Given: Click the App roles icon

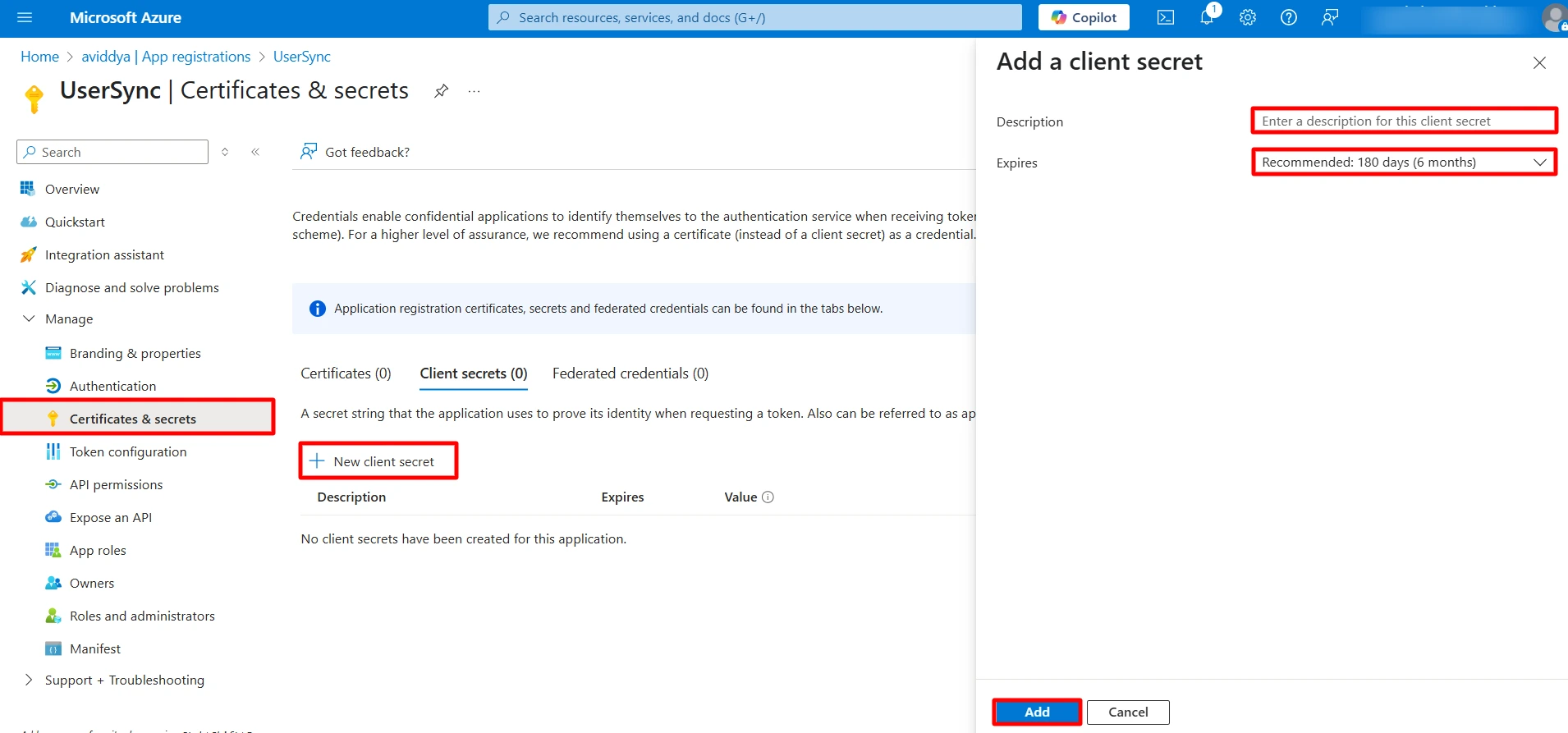Looking at the screenshot, I should point(53,550).
